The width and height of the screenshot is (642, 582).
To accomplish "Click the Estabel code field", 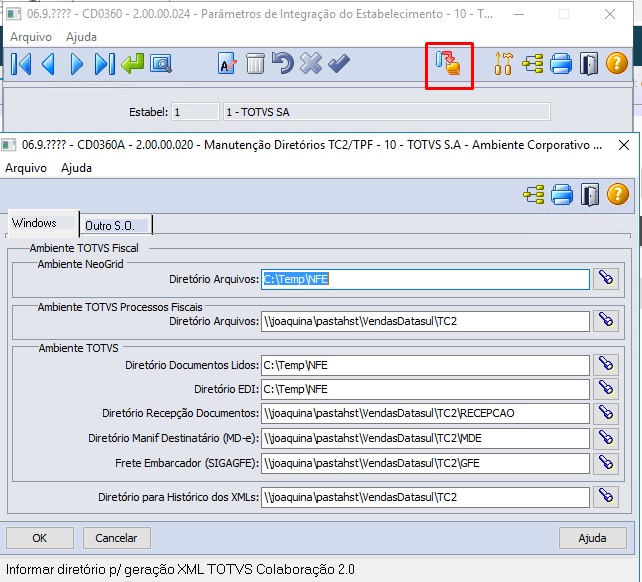I will pos(195,112).
